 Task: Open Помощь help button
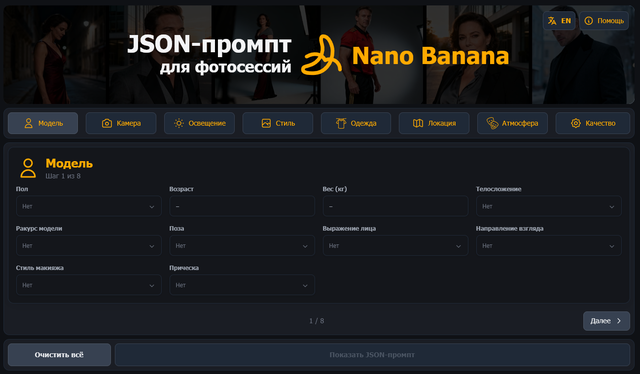pyautogui.click(x=604, y=21)
